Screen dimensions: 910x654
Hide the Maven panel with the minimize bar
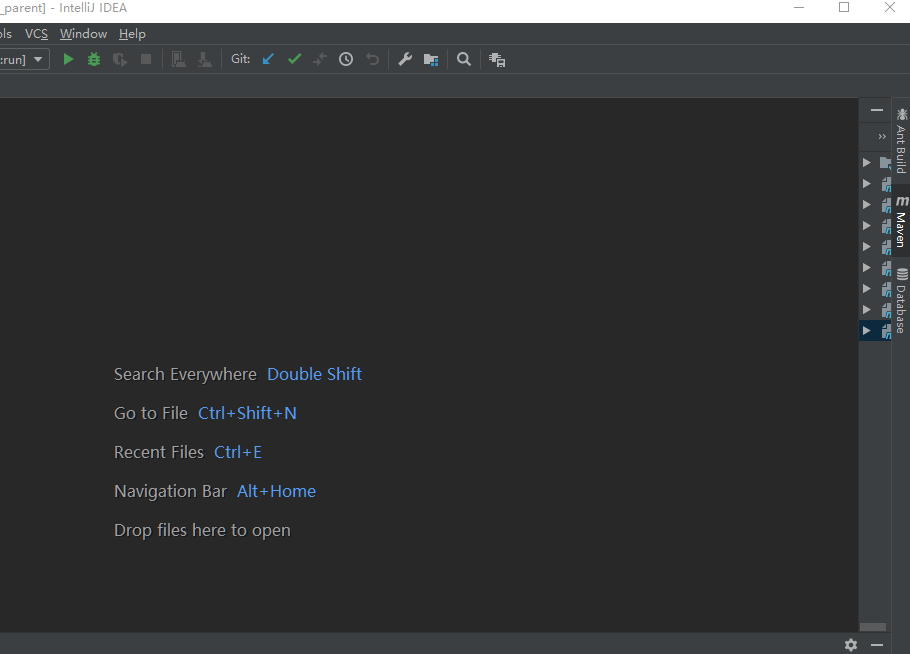875,110
